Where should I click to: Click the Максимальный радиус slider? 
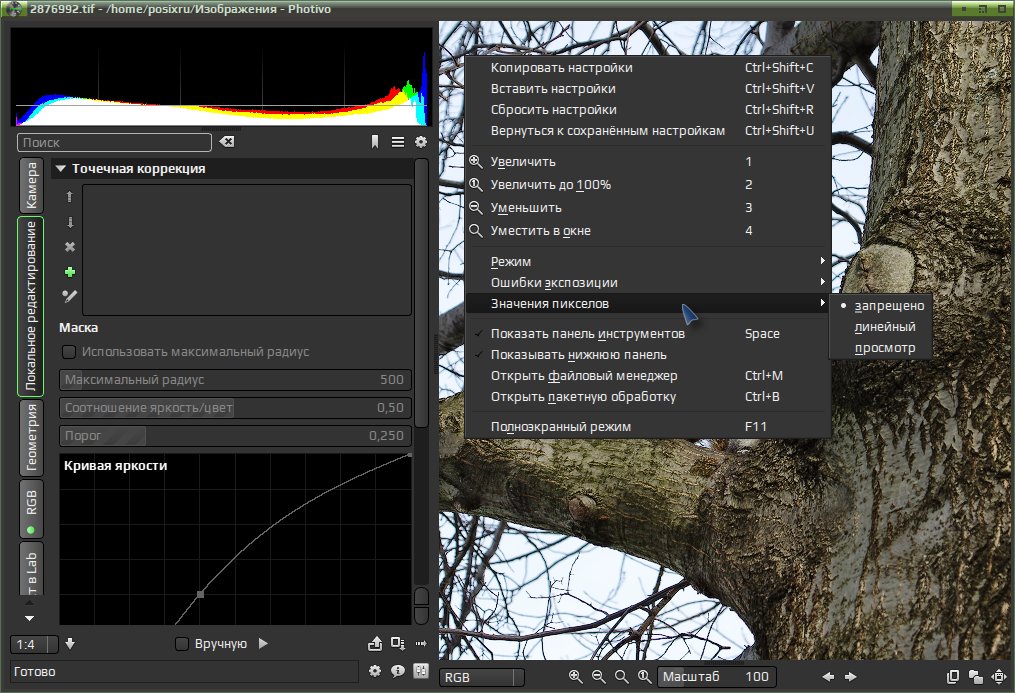[236, 380]
